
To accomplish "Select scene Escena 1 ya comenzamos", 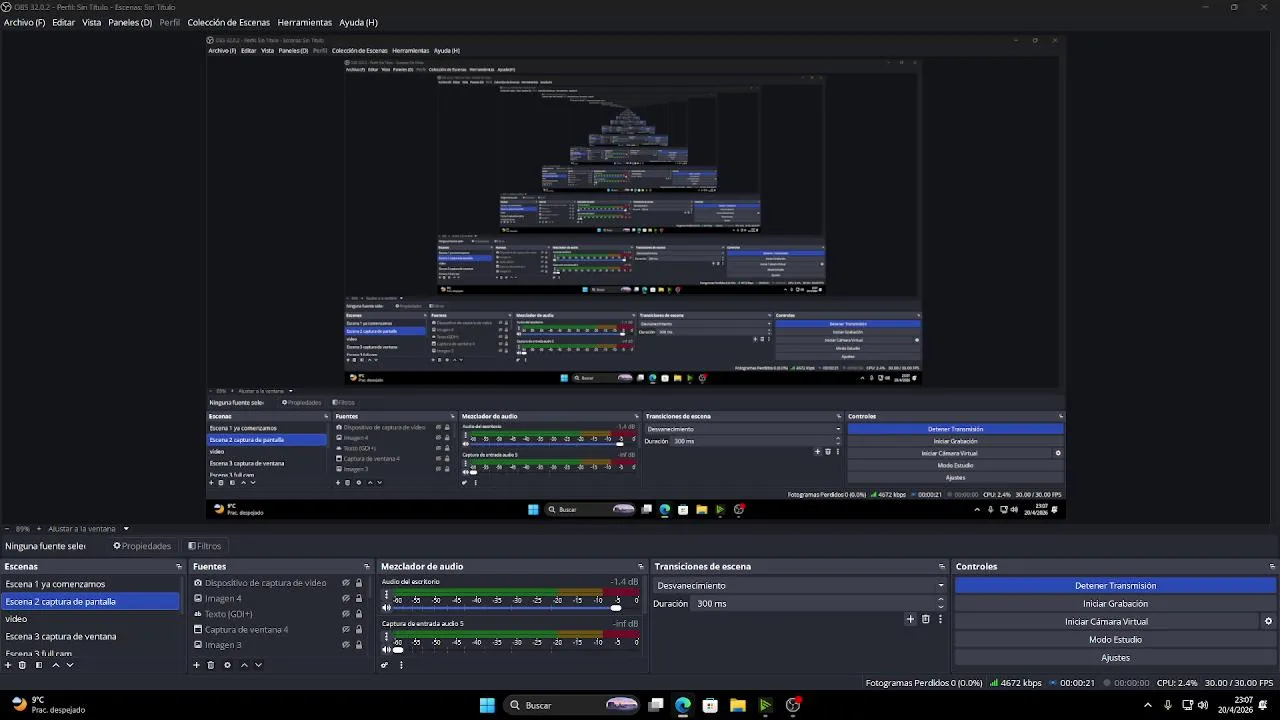I will pyautogui.click(x=90, y=584).
